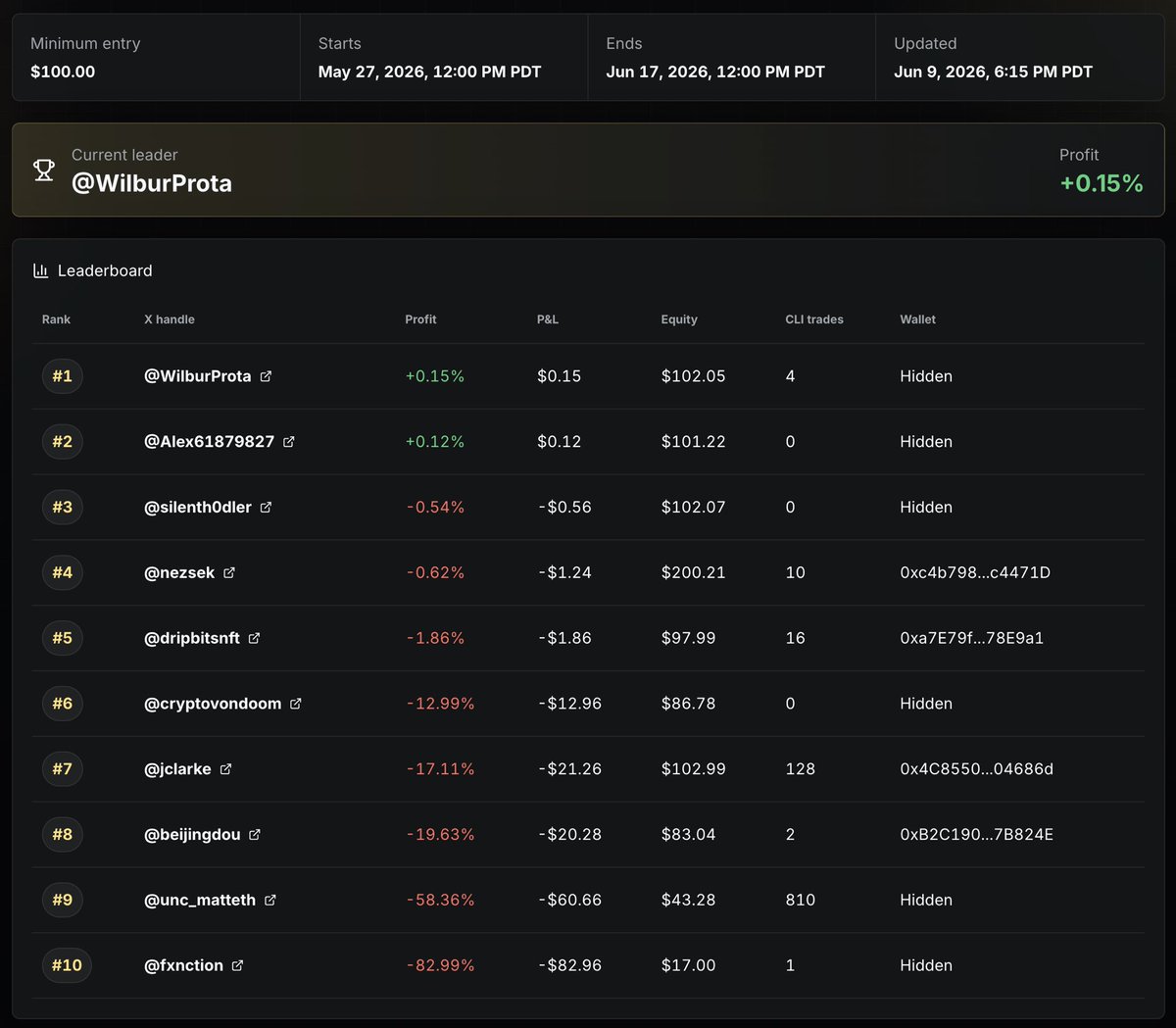Click the -$60.66 P&L value
Image resolution: width=1176 pixels, height=1028 pixels.
click(570, 900)
